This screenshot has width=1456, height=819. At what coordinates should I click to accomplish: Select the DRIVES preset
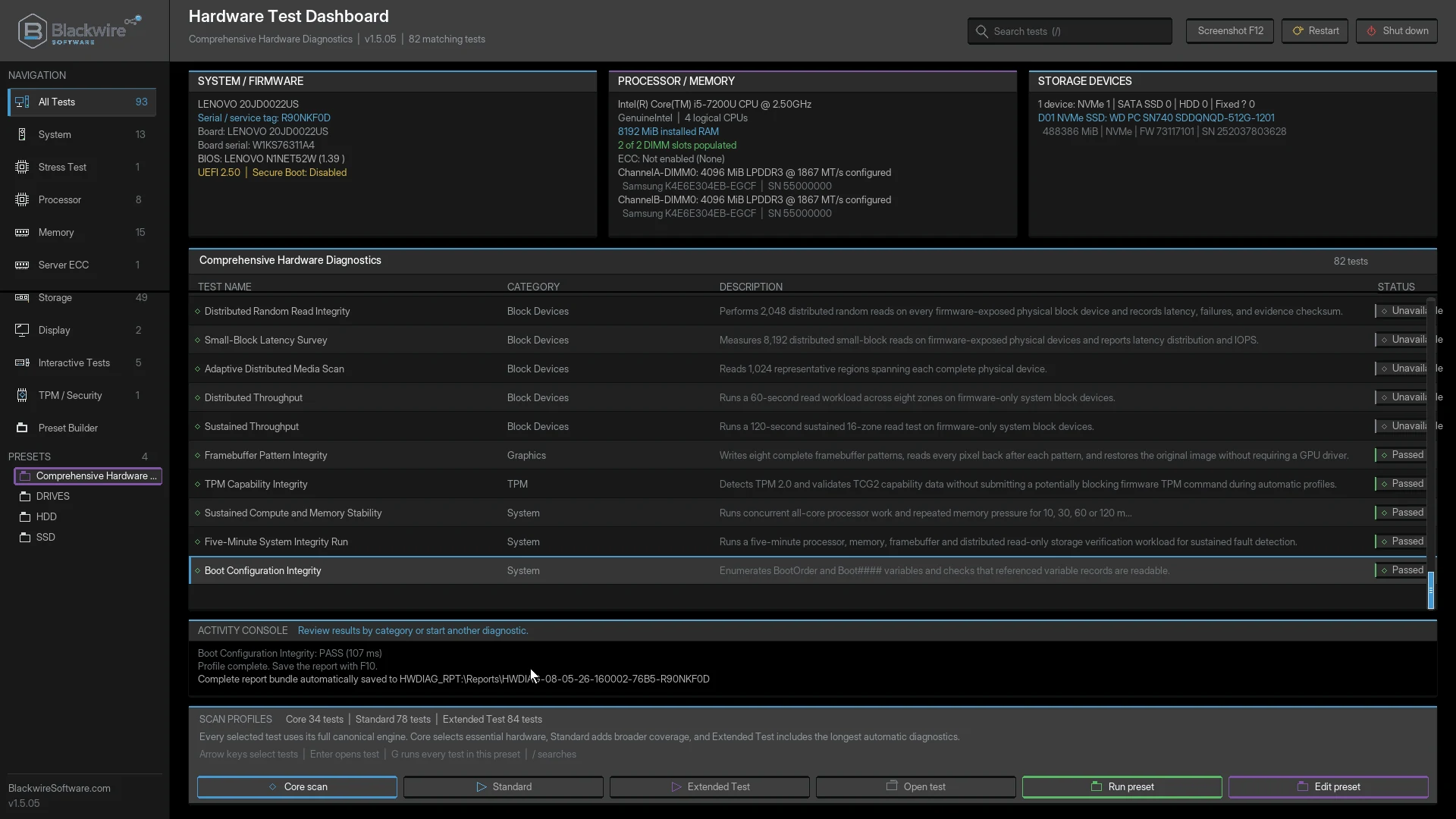point(88,497)
